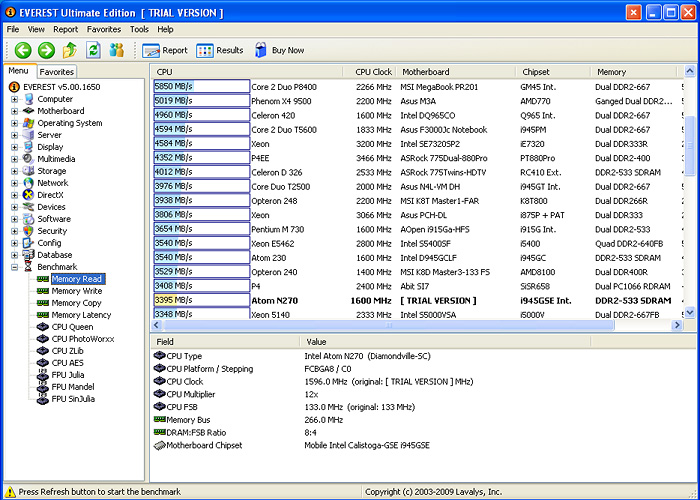Image resolution: width=700 pixels, height=500 pixels.
Task: Expand the Operating System tree node
Action: coord(14,123)
